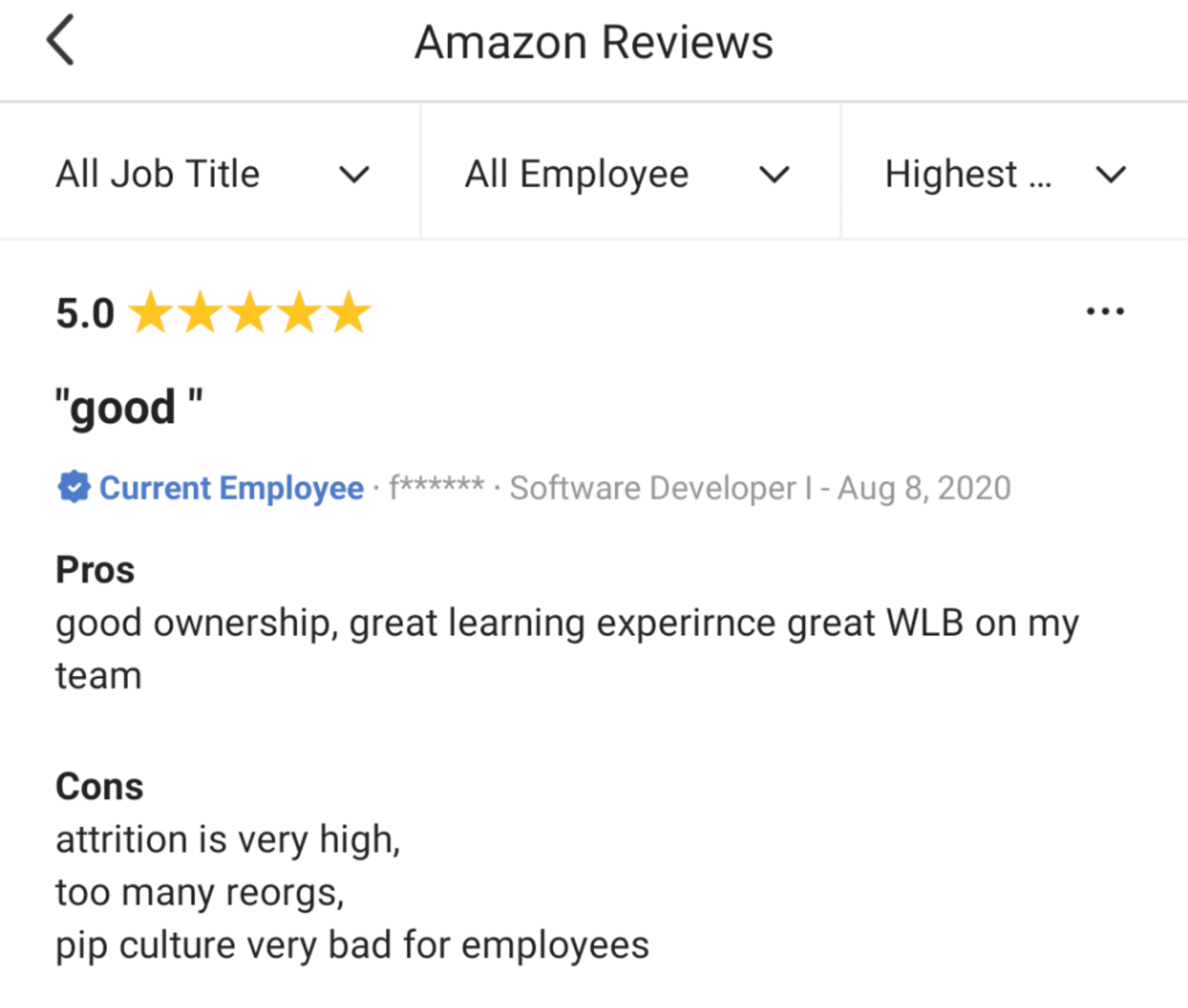
Task: Open the All Job Title dropdown
Action: pos(157,172)
